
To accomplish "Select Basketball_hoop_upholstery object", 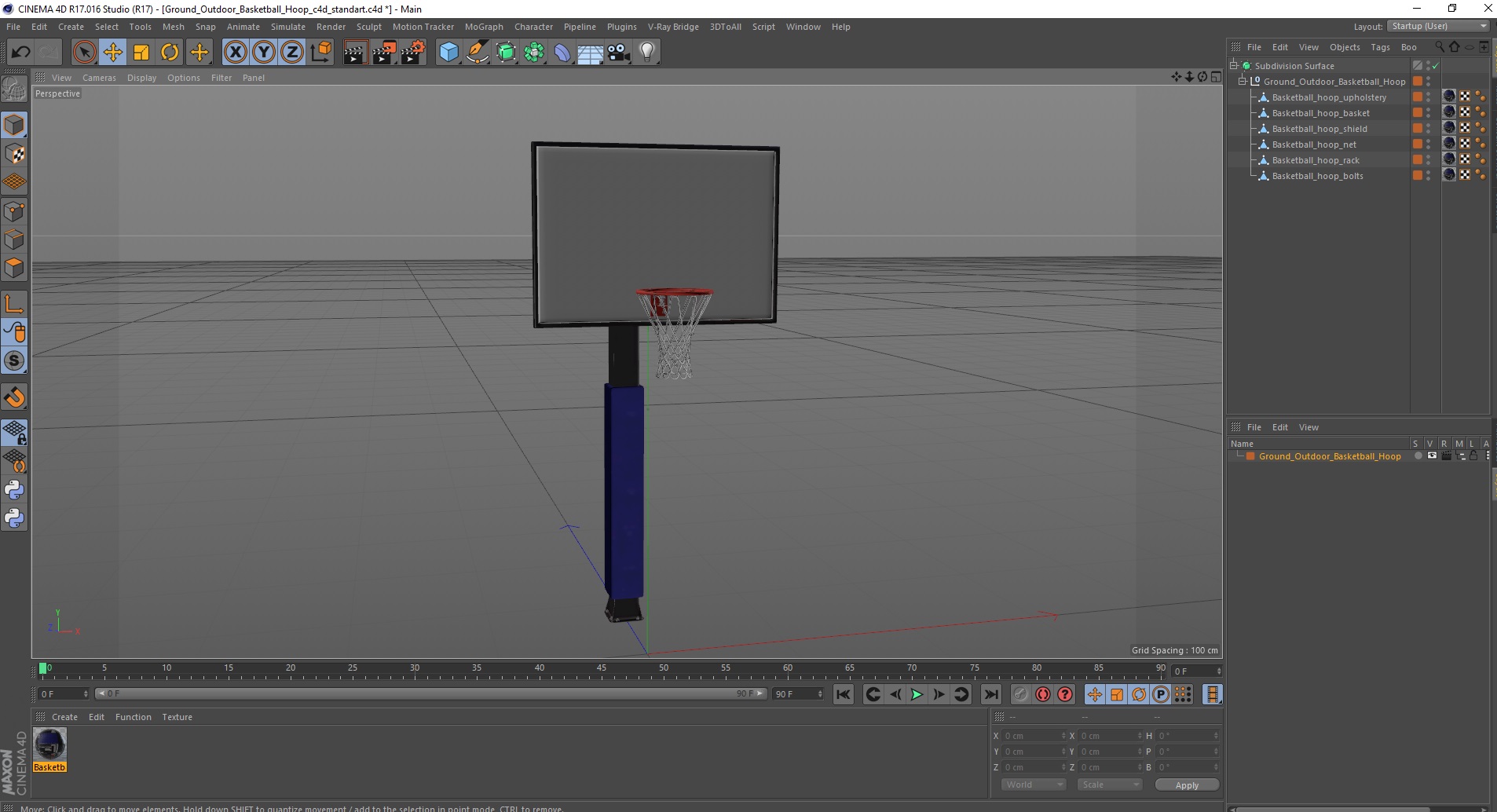I will (x=1329, y=97).
